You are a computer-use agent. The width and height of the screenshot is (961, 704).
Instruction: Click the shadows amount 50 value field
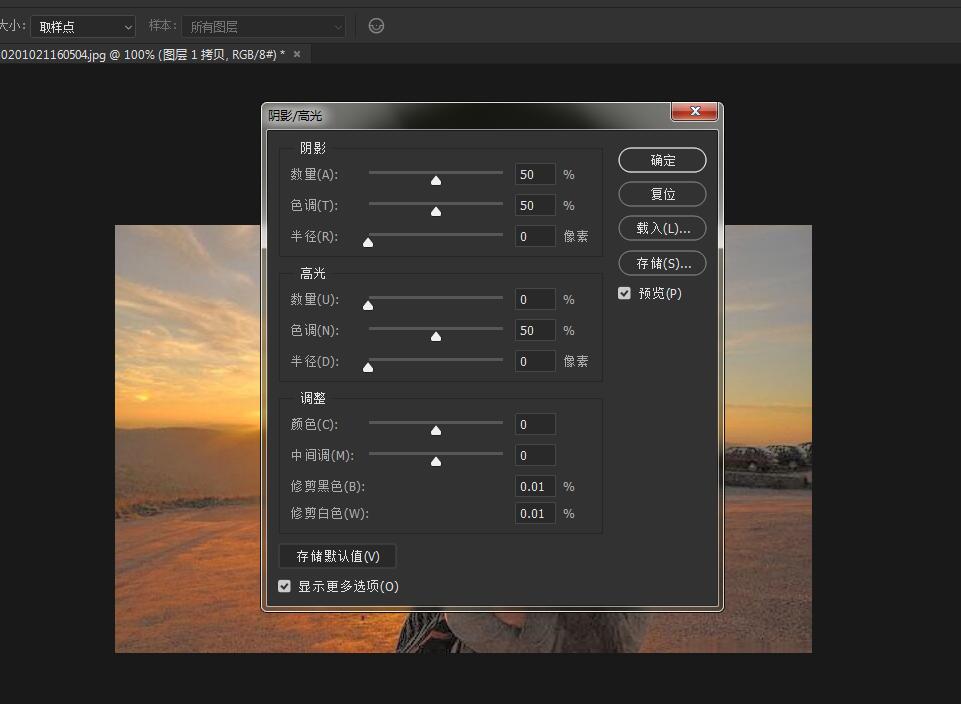coord(534,174)
